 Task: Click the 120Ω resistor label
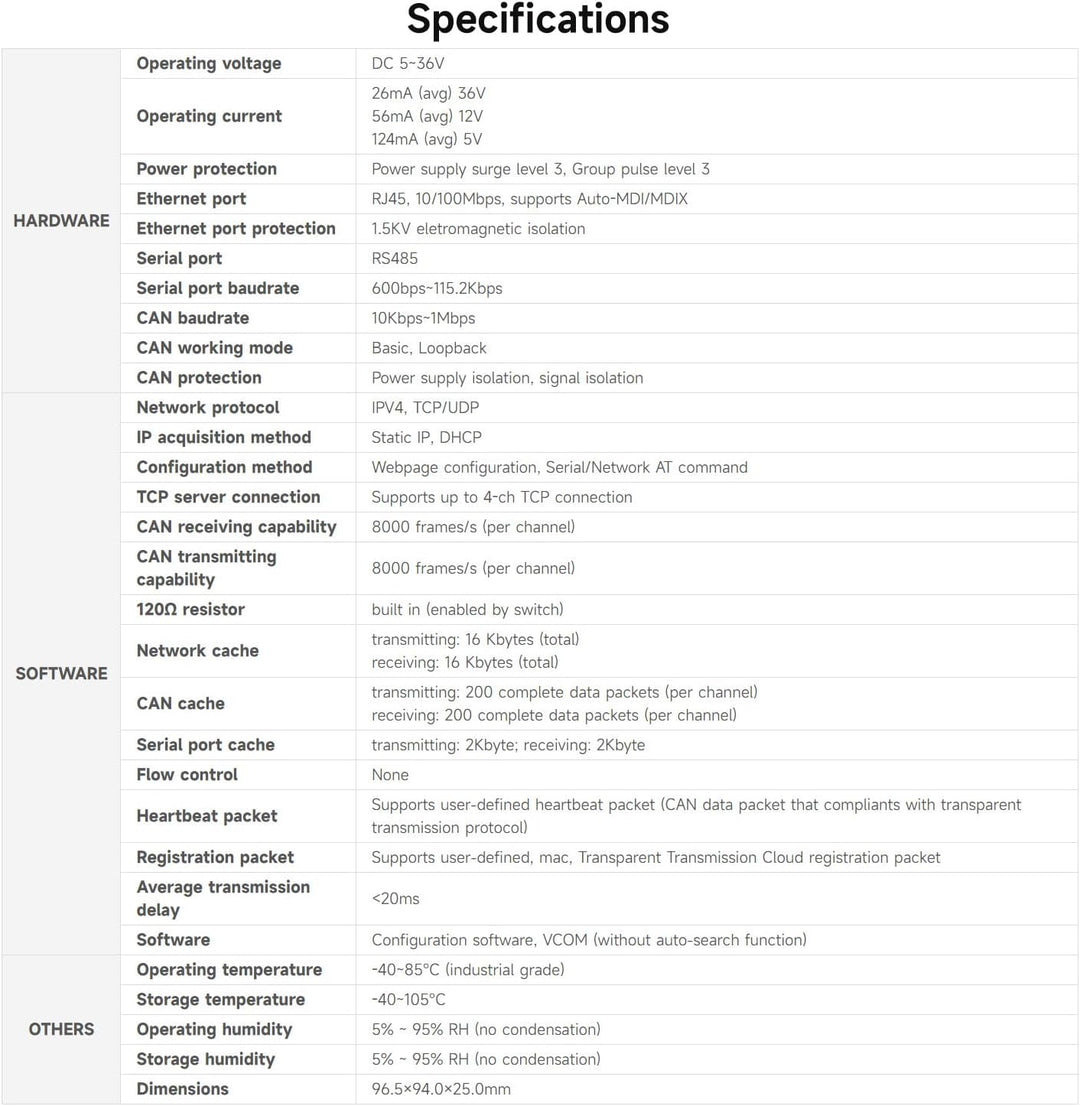click(x=190, y=609)
